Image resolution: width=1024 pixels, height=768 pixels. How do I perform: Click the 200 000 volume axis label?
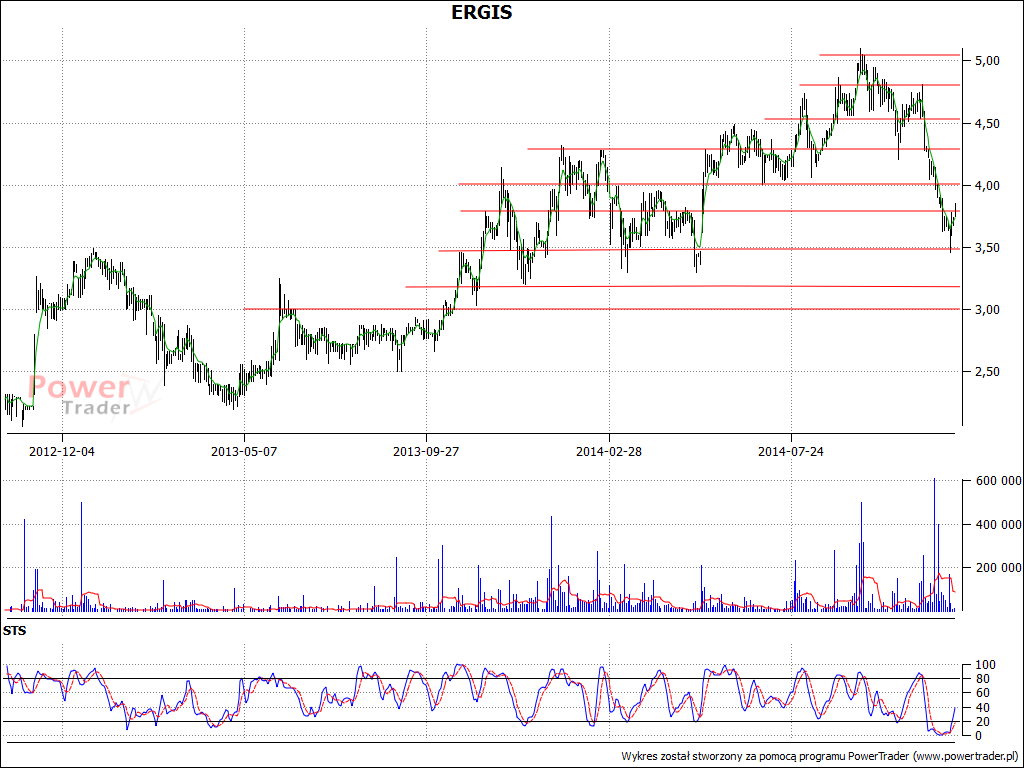click(998, 568)
